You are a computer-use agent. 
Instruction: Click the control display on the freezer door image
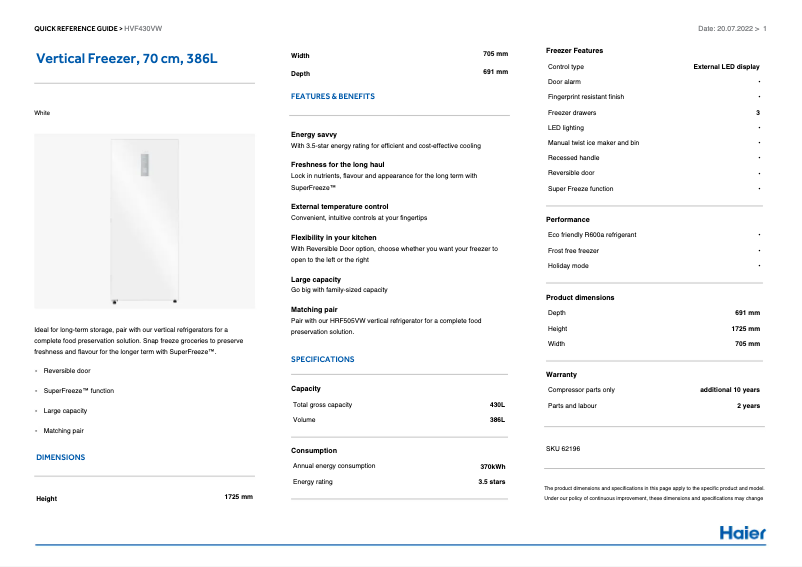143,164
